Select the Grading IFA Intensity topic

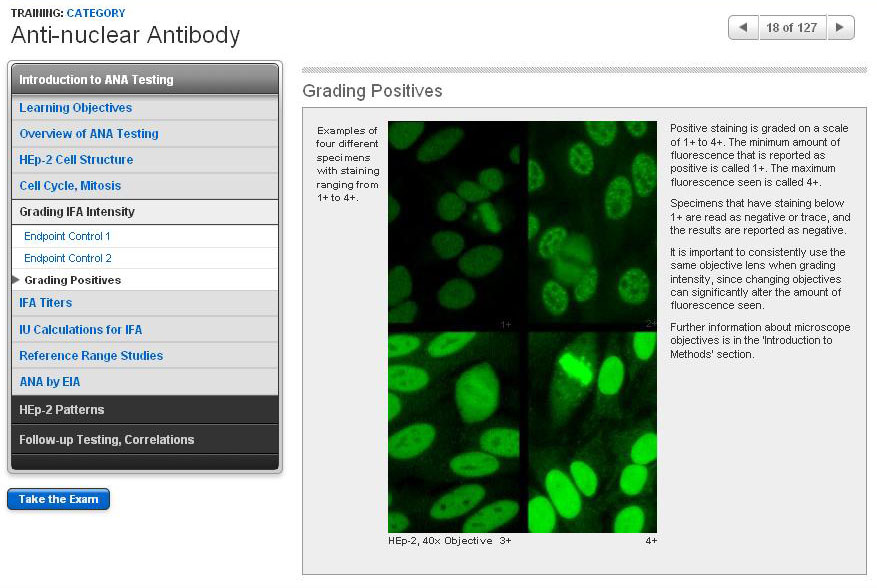click(x=77, y=212)
